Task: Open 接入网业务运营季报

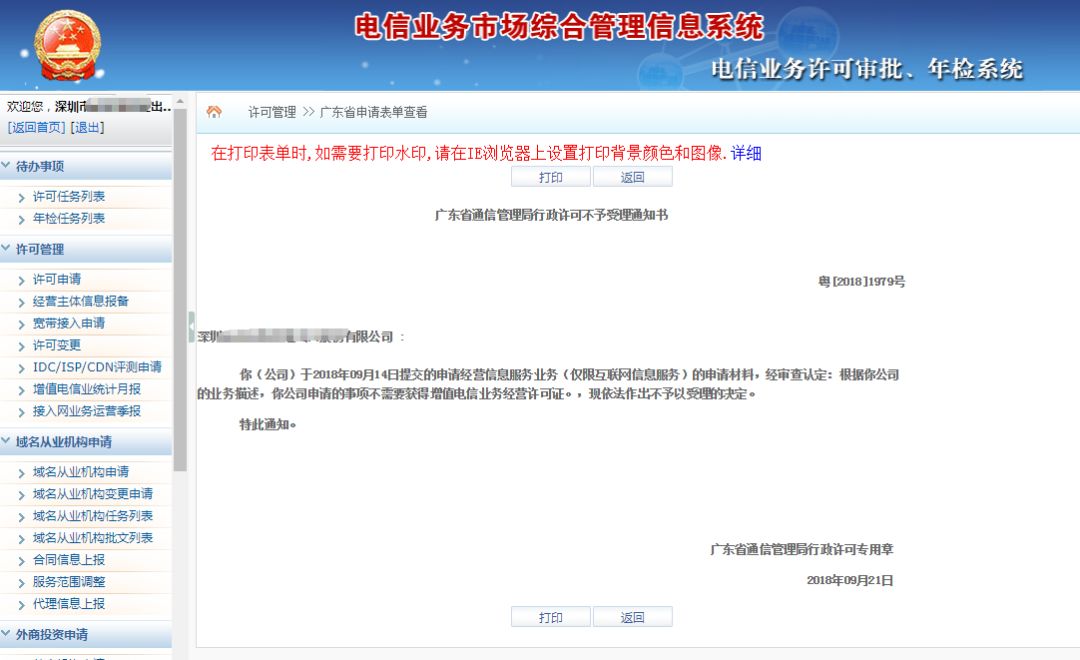Action: [x=87, y=411]
